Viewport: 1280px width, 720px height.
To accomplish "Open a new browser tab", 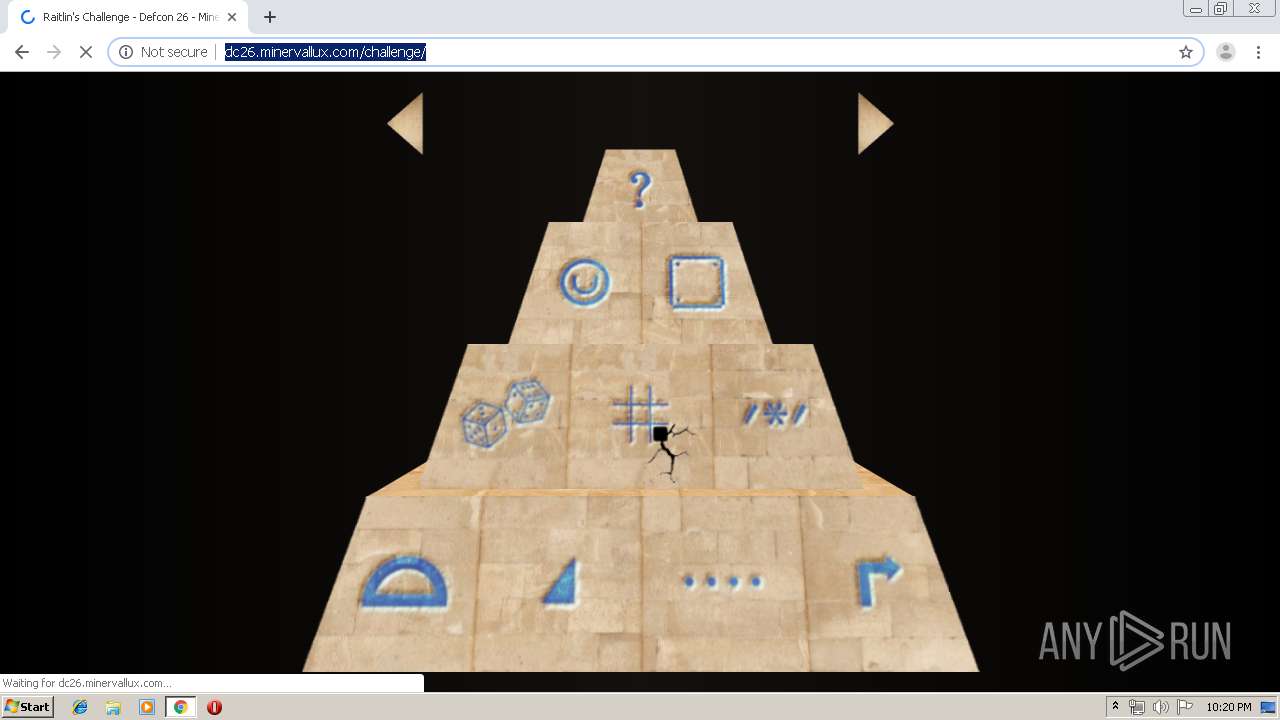I will pyautogui.click(x=270, y=17).
